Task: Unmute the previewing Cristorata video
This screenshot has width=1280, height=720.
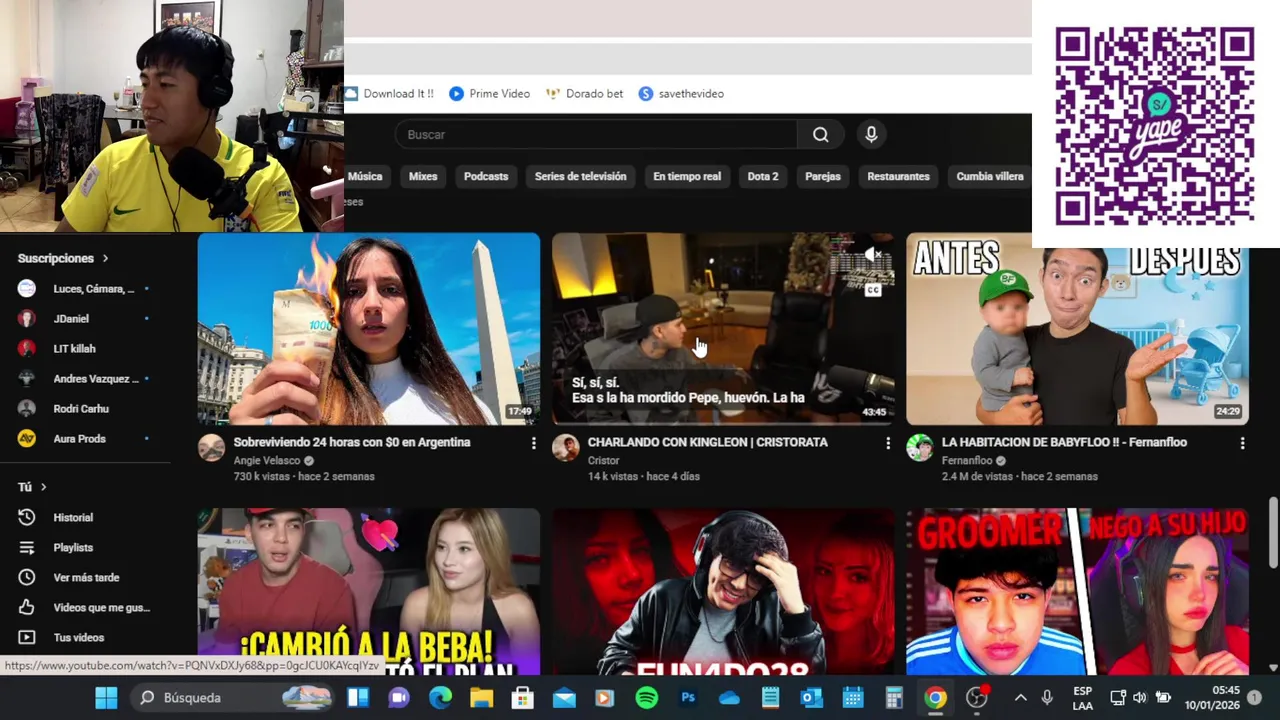Action: [x=873, y=256]
